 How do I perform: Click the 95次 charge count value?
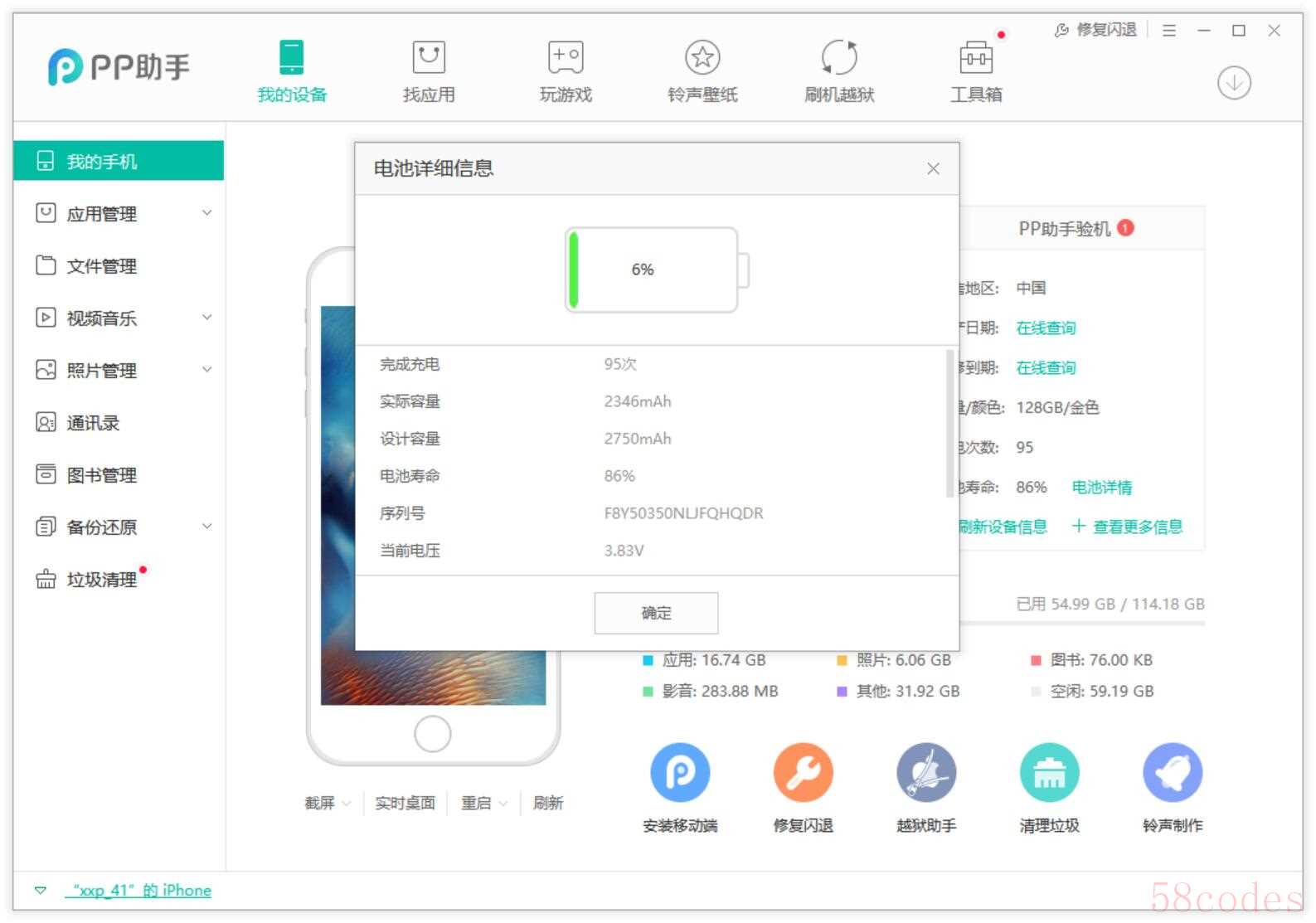pos(620,364)
